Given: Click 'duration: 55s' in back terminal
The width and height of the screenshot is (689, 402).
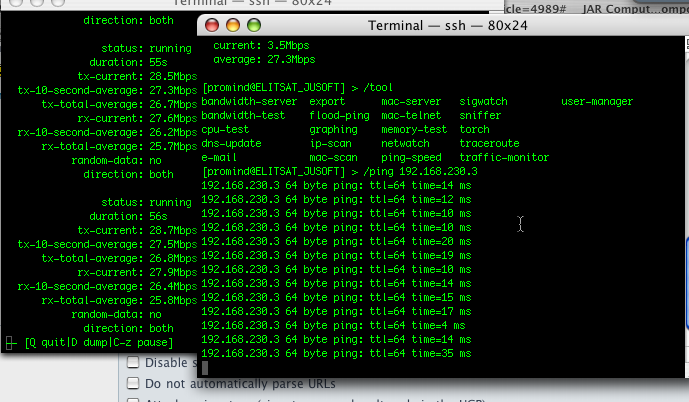Looking at the screenshot, I should pyautogui.click(x=128, y=62).
